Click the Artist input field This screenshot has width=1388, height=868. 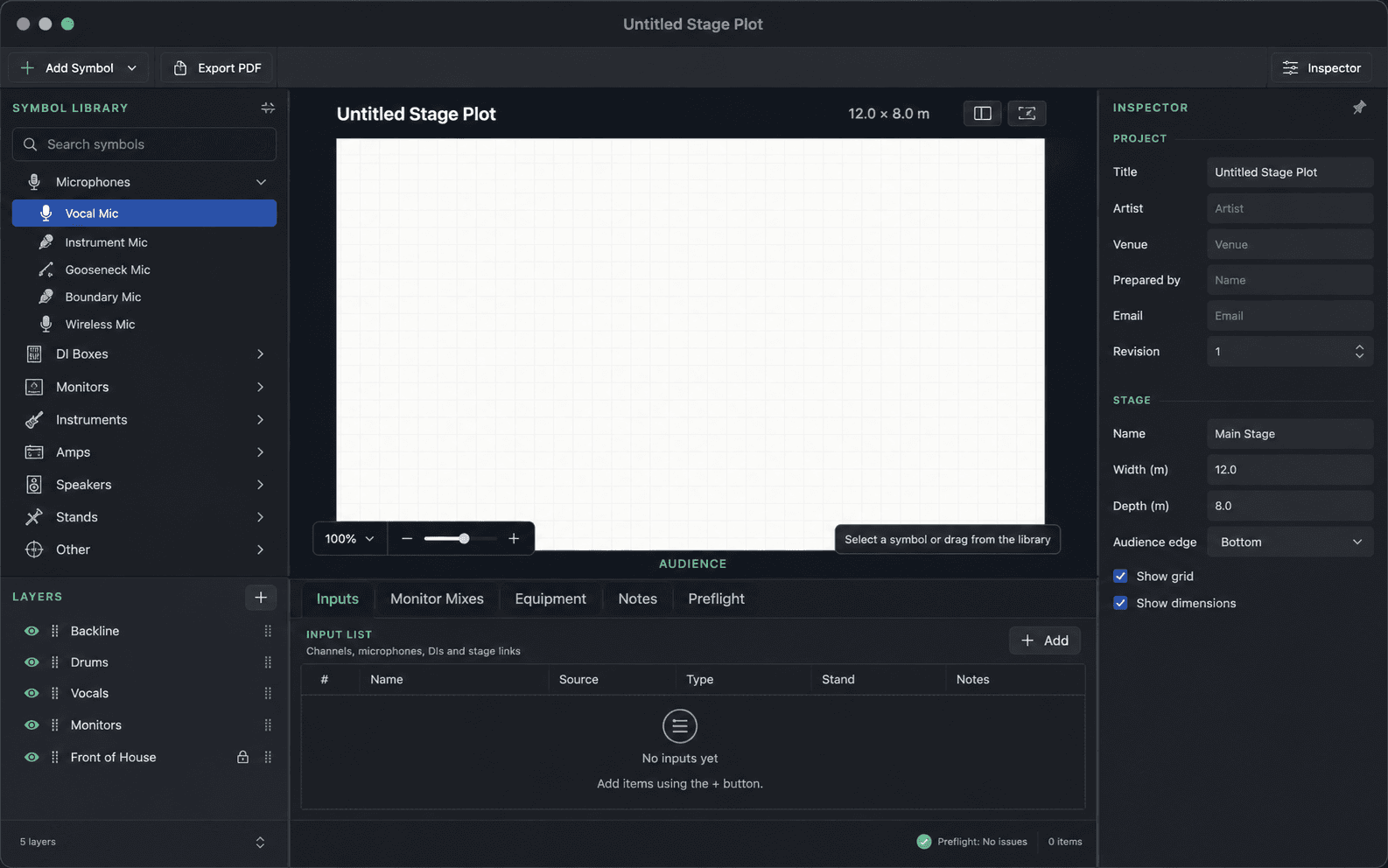pyautogui.click(x=1290, y=208)
